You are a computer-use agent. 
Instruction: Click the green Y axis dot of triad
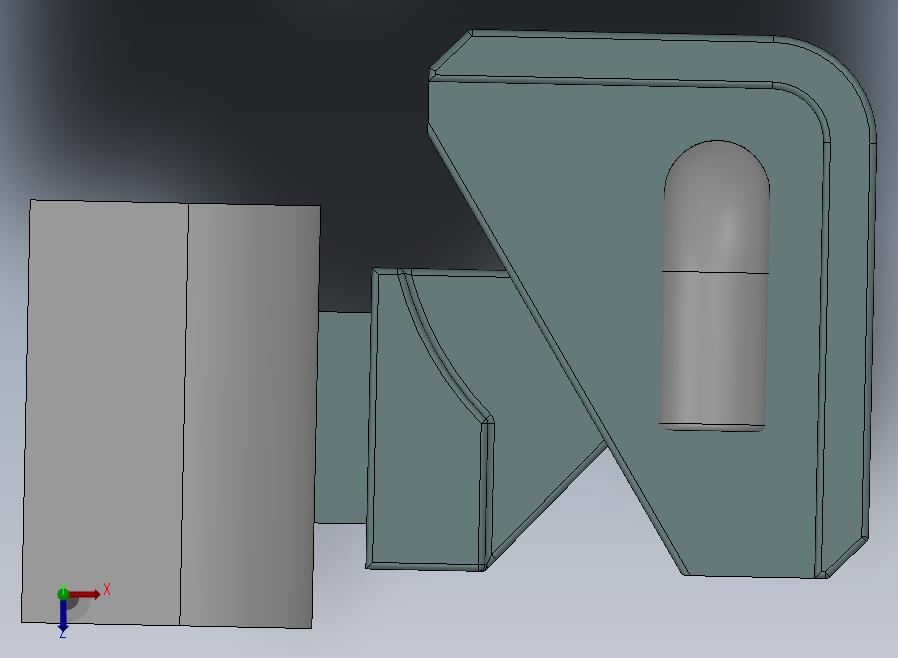[x=63, y=593]
